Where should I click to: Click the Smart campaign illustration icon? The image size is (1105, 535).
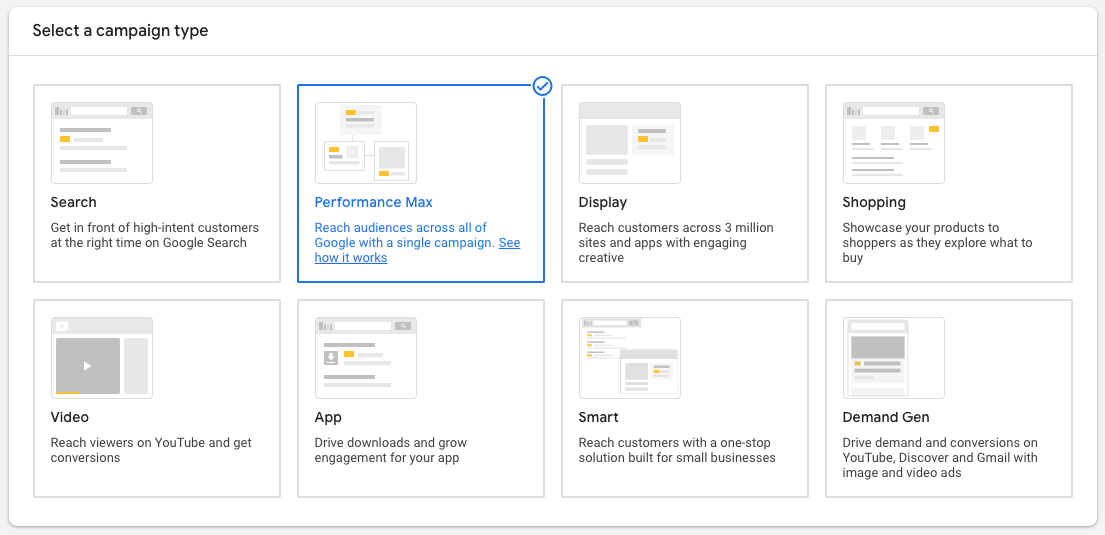coord(629,358)
